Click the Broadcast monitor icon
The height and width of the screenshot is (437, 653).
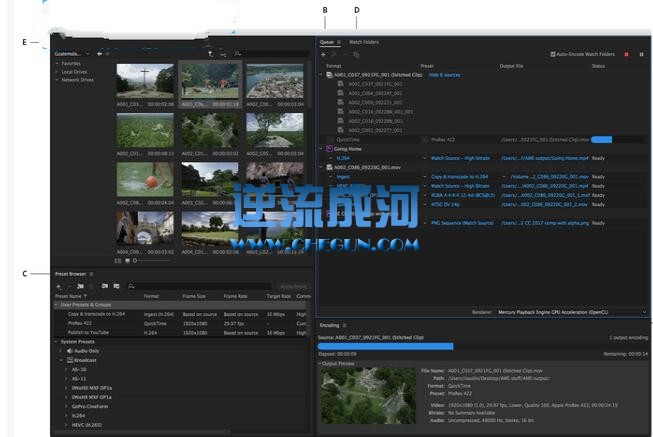pyautogui.click(x=70, y=360)
